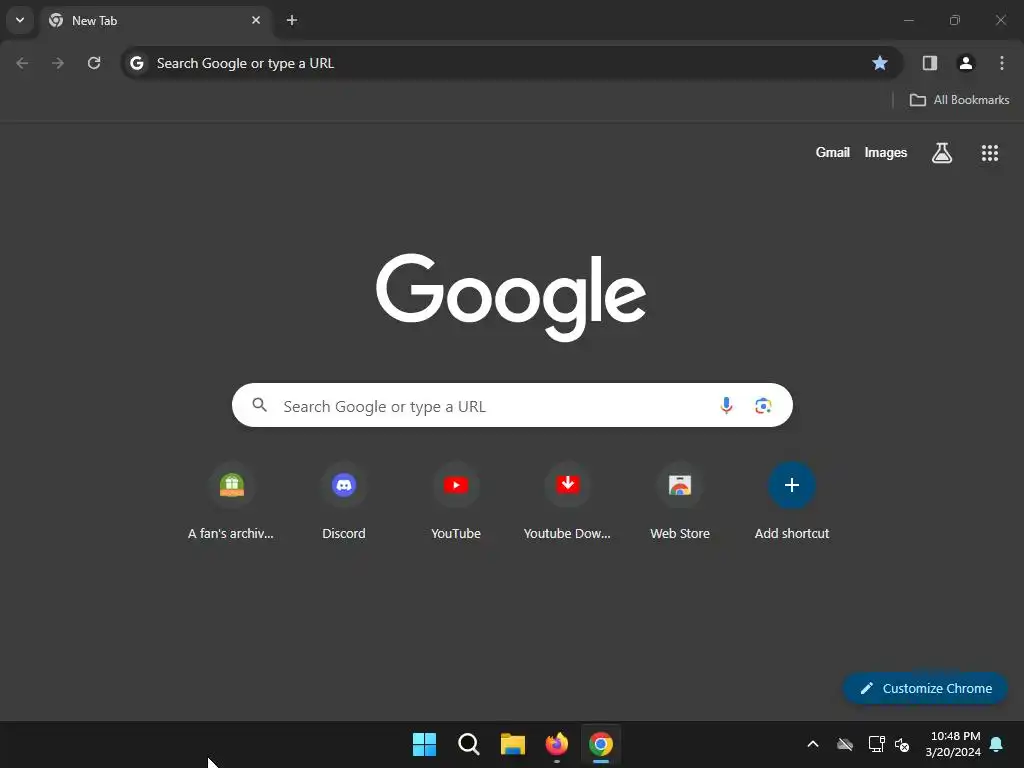Open the Images link
The width and height of the screenshot is (1024, 768).
click(x=886, y=152)
